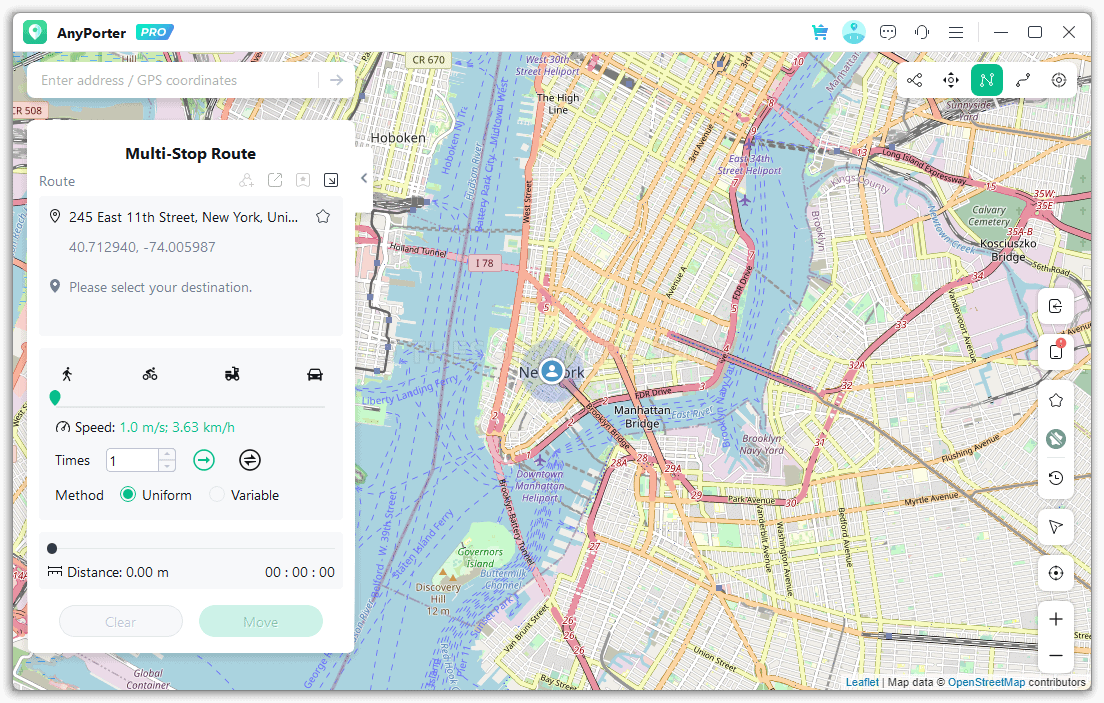
Task: Select the teleport mode share-node icon
Action: click(x=915, y=80)
